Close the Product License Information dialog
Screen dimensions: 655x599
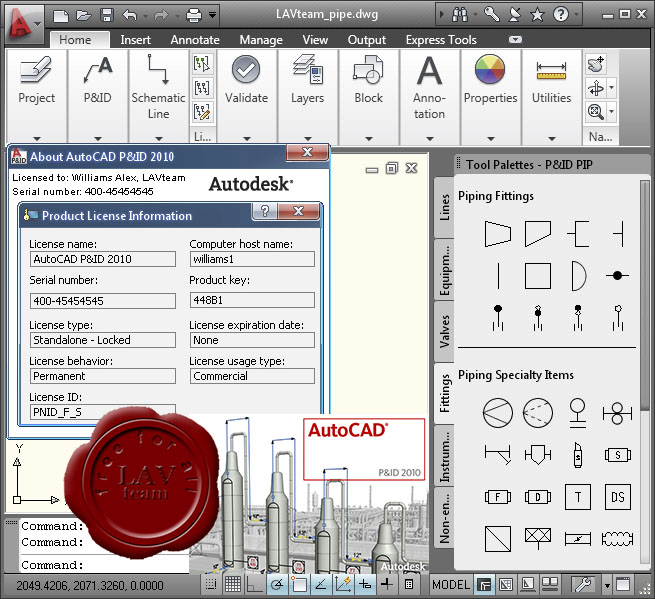click(x=298, y=211)
